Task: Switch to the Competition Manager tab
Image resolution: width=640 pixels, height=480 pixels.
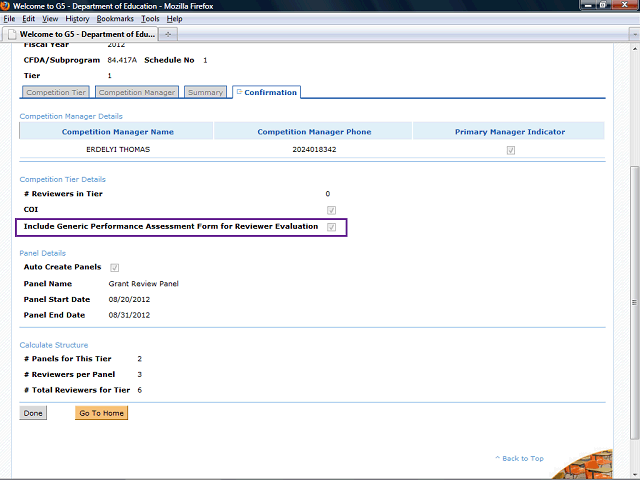Action: click(137, 92)
